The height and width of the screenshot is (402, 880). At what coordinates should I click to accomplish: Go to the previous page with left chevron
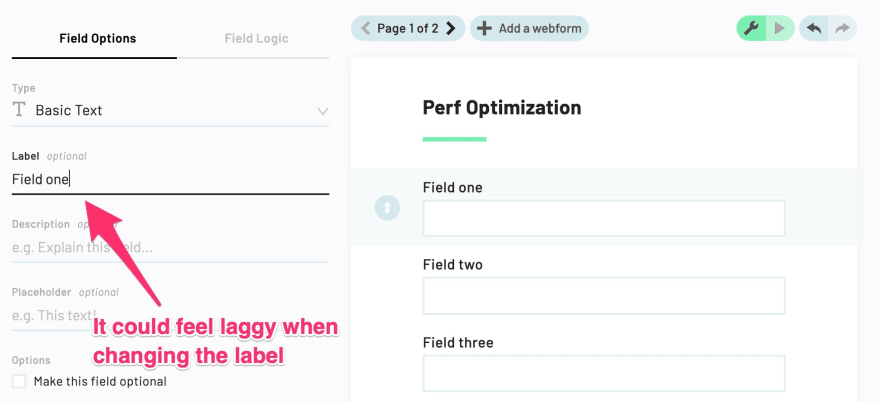point(365,28)
